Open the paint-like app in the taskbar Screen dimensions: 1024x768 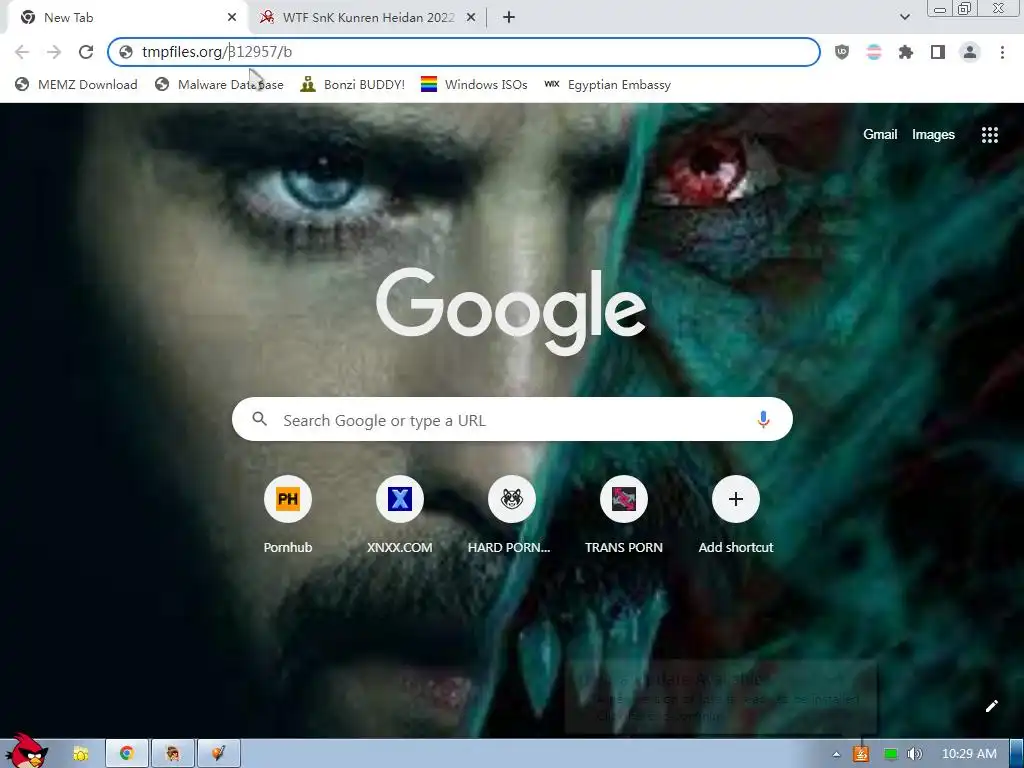pyautogui.click(x=219, y=754)
